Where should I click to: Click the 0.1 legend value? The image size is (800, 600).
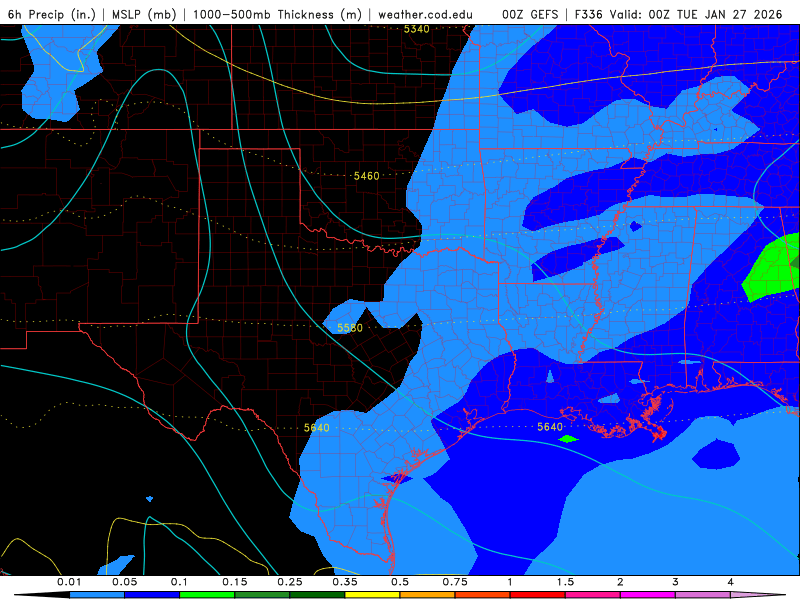[x=180, y=582]
